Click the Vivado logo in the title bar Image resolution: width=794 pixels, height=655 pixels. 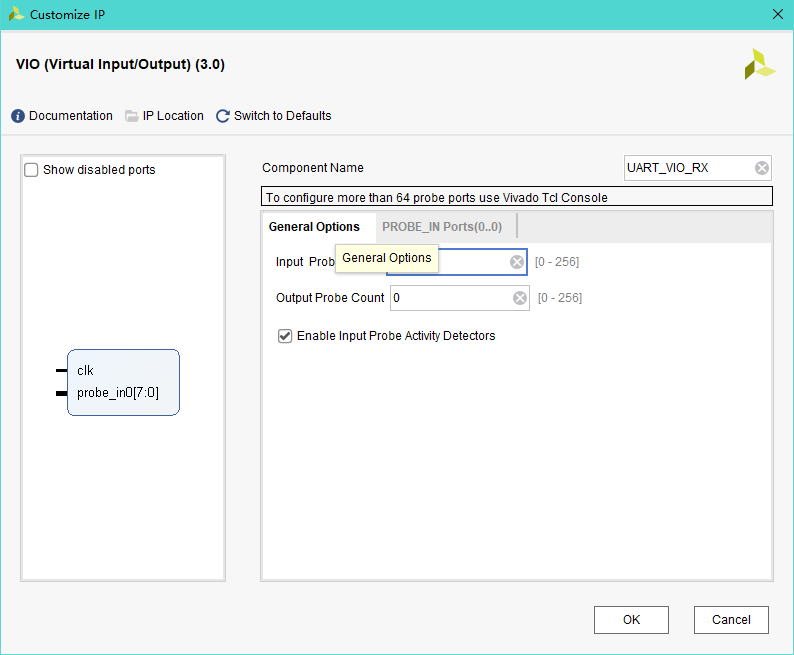[x=16, y=14]
